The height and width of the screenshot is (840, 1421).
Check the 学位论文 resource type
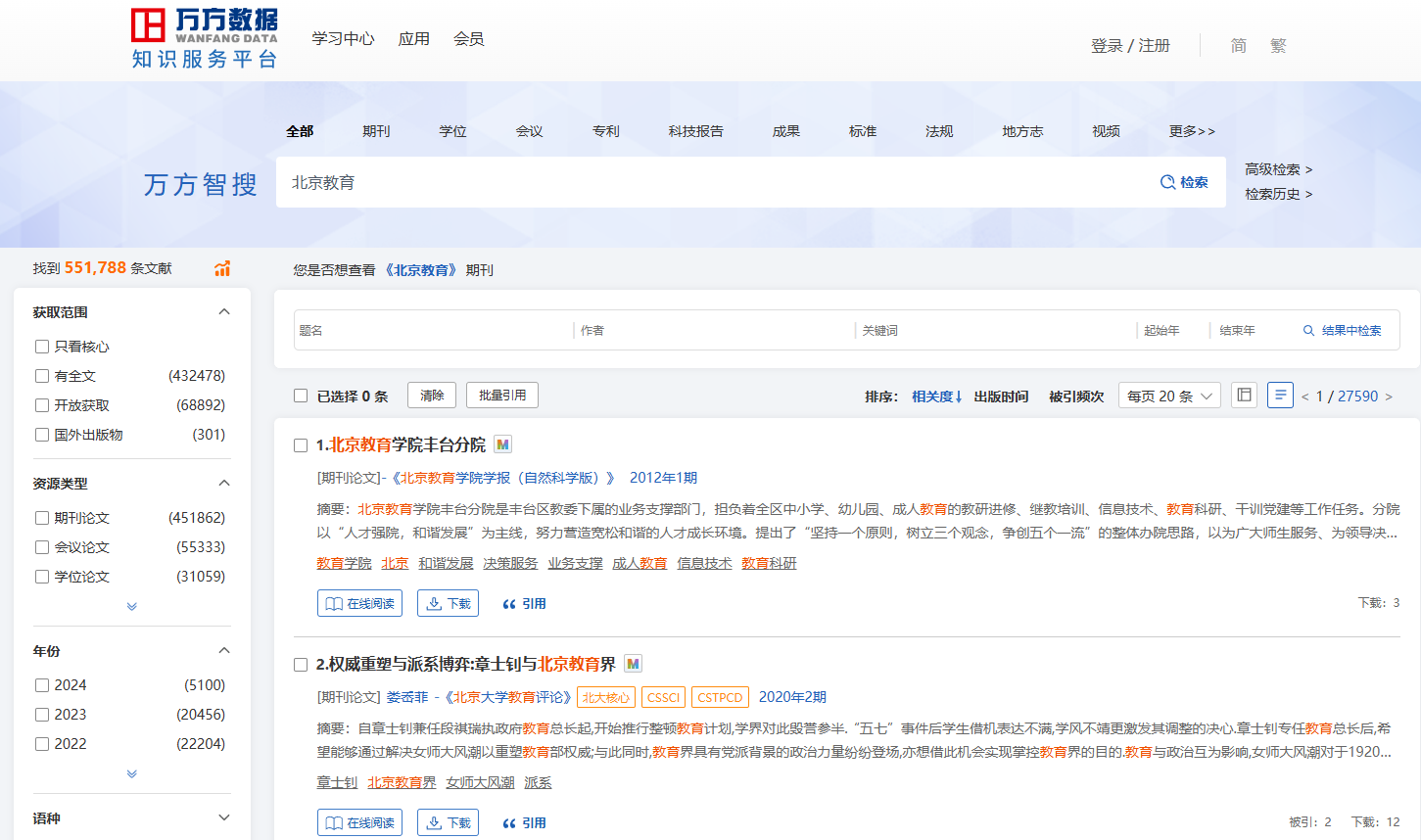(42, 577)
